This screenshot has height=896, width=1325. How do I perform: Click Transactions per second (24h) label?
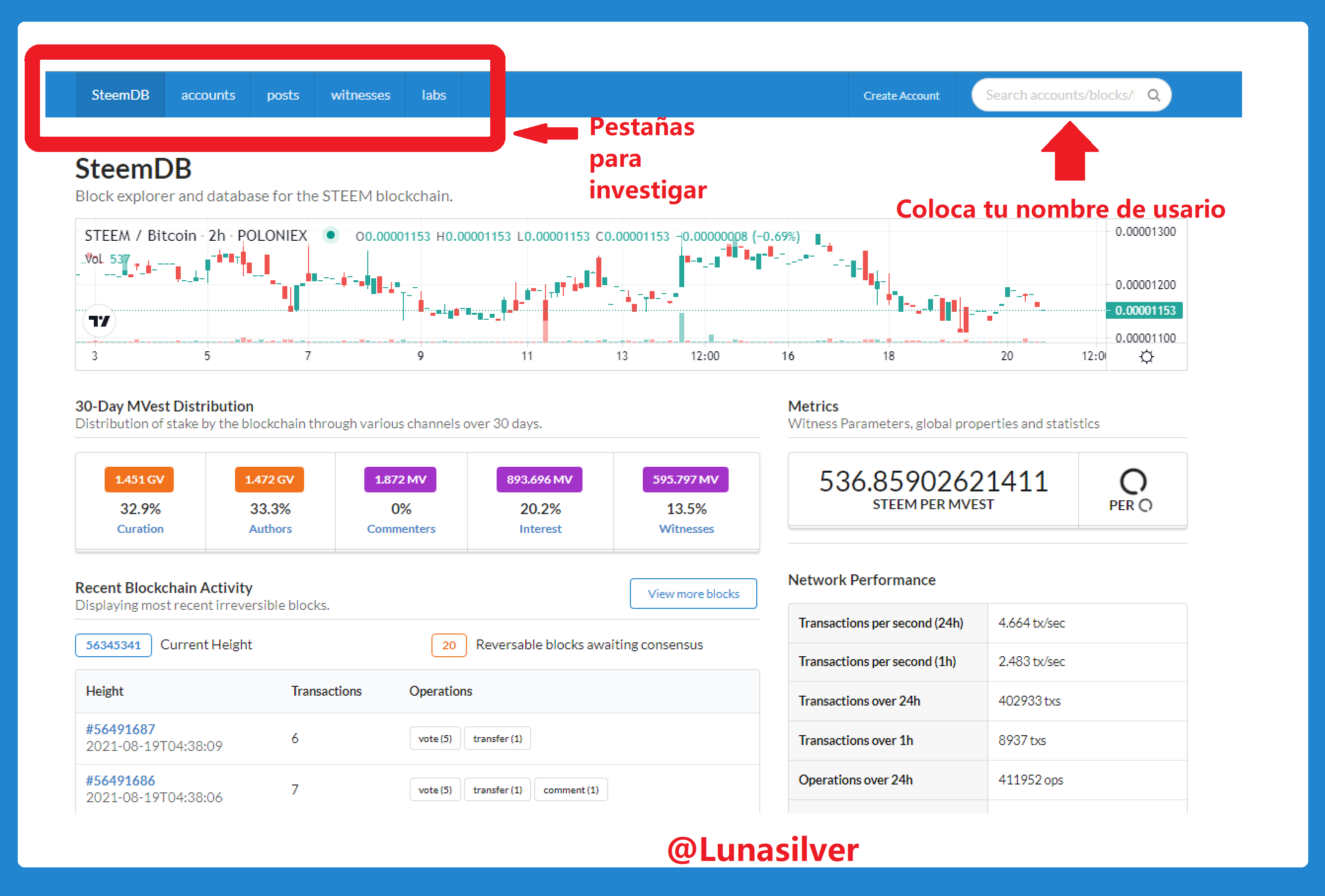pos(881,622)
